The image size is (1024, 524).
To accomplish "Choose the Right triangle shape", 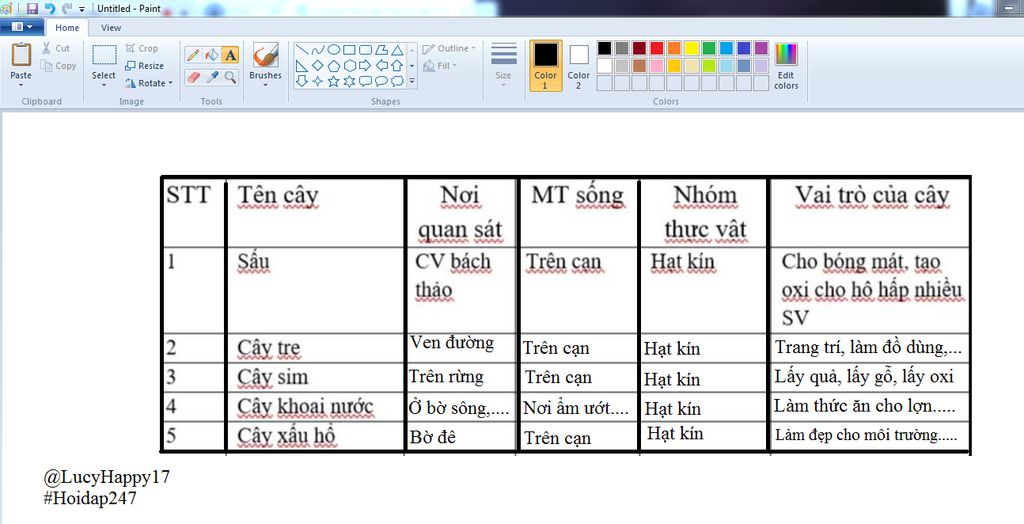I will pyautogui.click(x=302, y=65).
